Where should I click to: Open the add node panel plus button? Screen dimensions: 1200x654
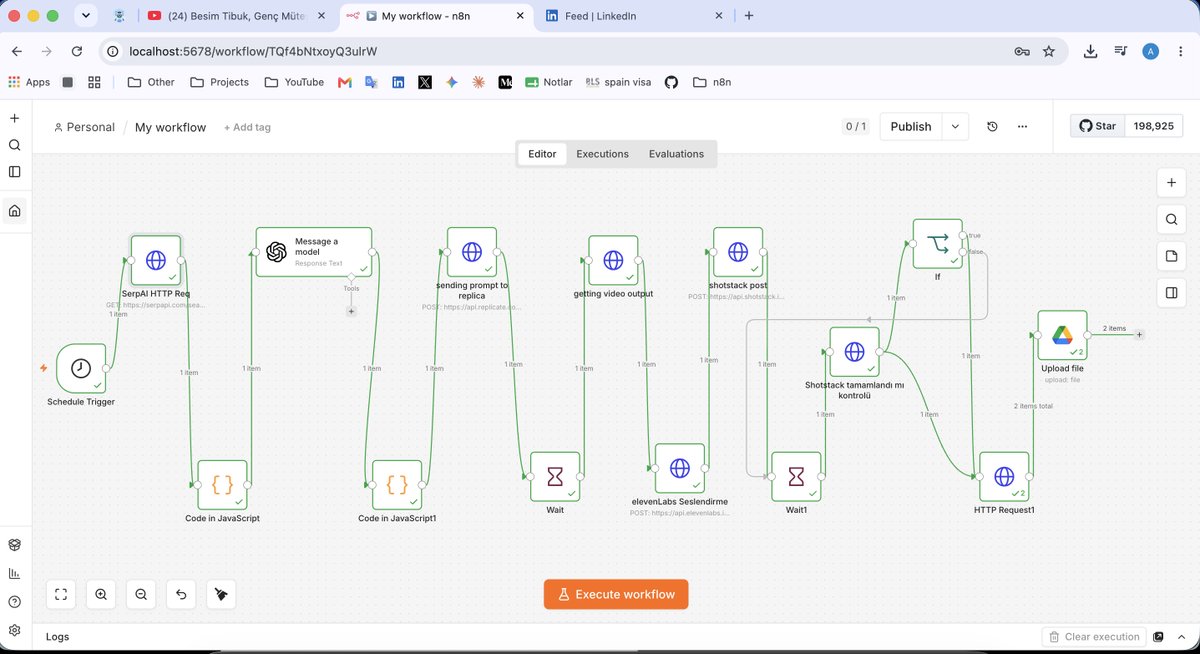1171,183
